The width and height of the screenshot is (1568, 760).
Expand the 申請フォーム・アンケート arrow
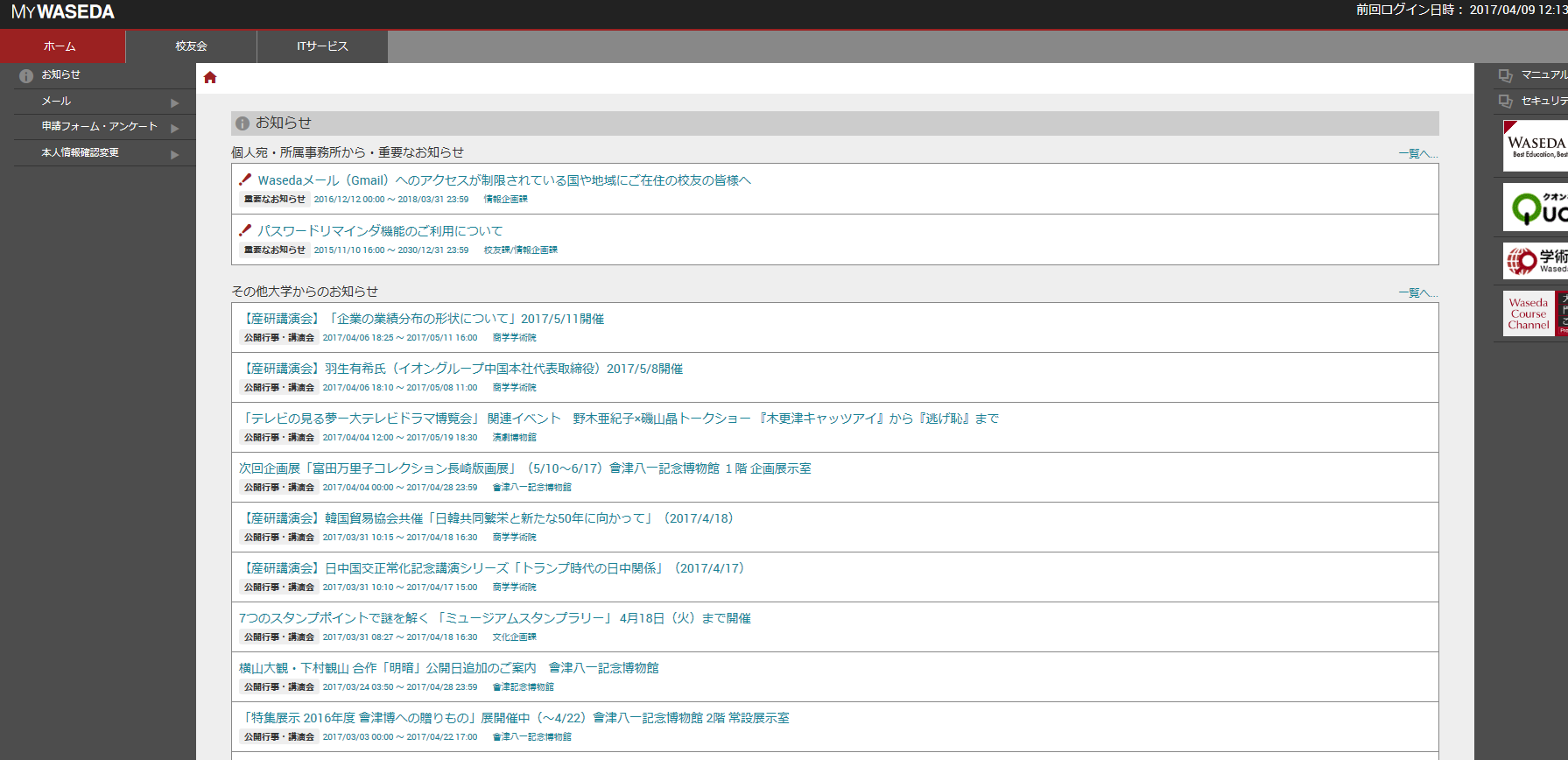[x=175, y=129]
